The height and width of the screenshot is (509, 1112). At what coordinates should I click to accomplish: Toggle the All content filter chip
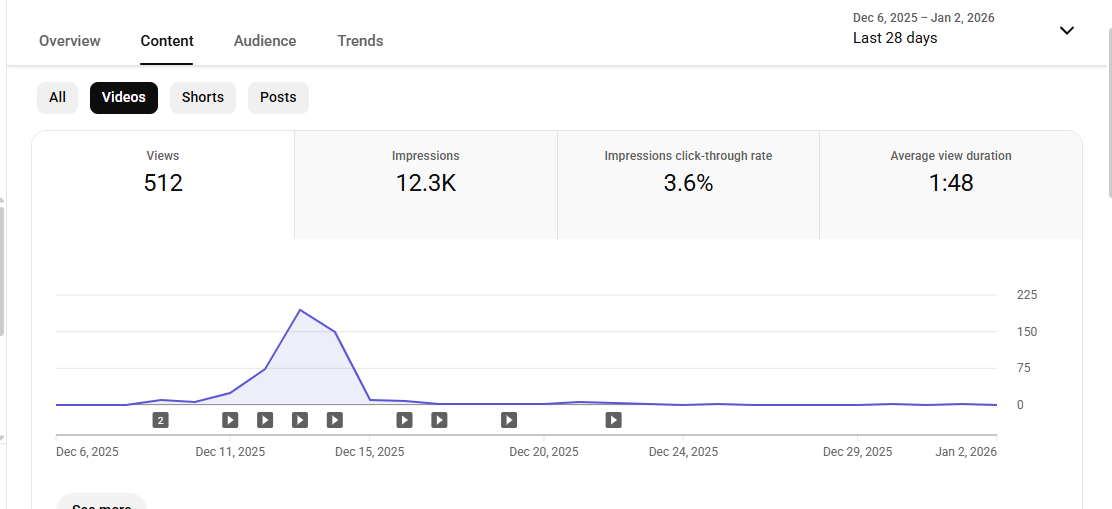pos(57,98)
